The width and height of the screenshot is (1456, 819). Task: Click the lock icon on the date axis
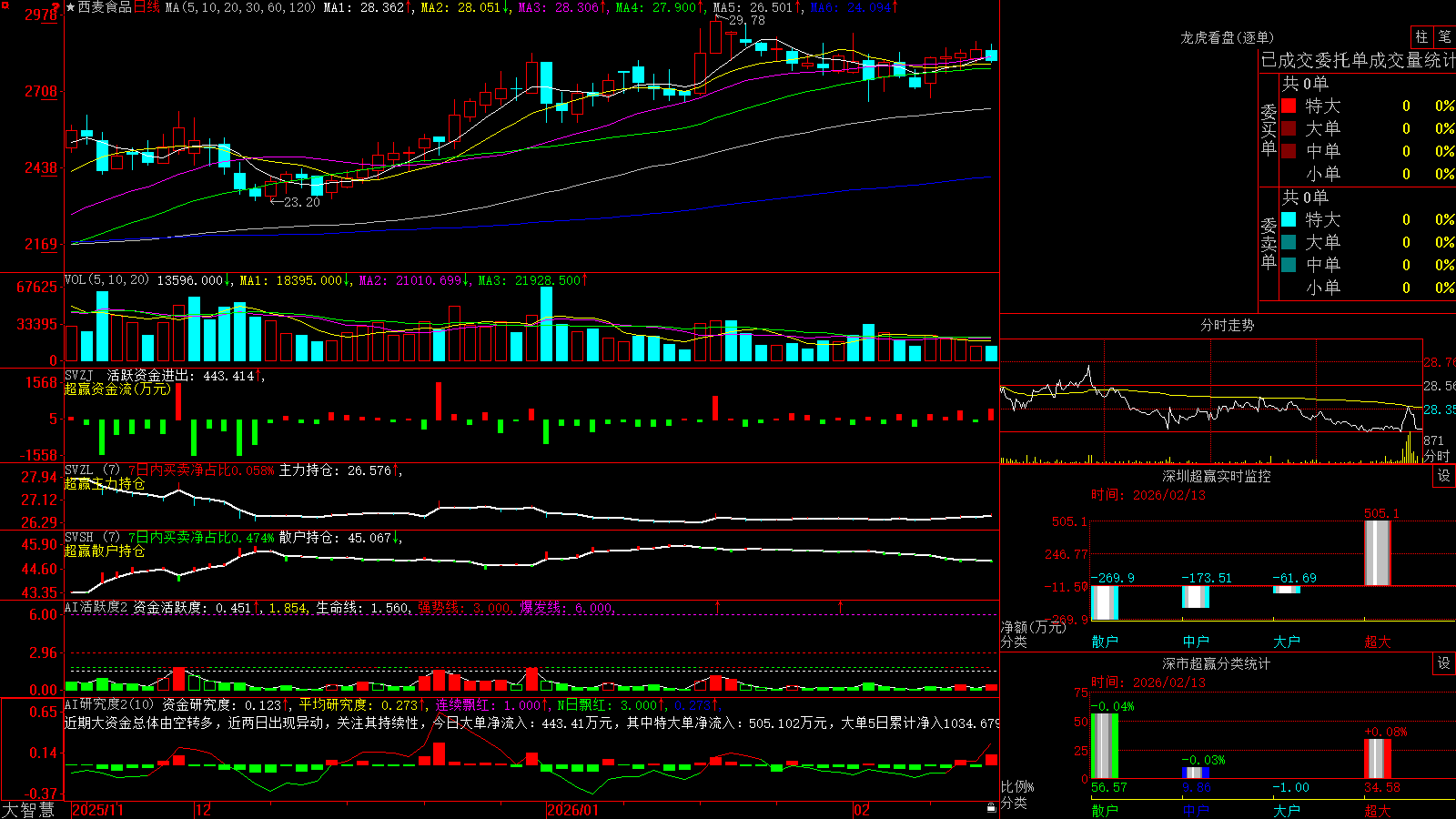(991, 808)
